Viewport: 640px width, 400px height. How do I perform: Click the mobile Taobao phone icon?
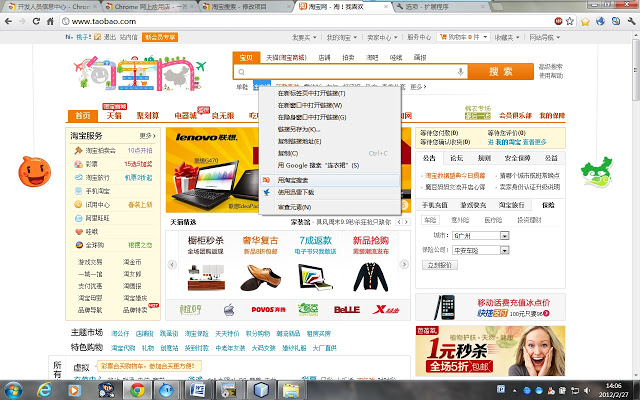coord(78,191)
